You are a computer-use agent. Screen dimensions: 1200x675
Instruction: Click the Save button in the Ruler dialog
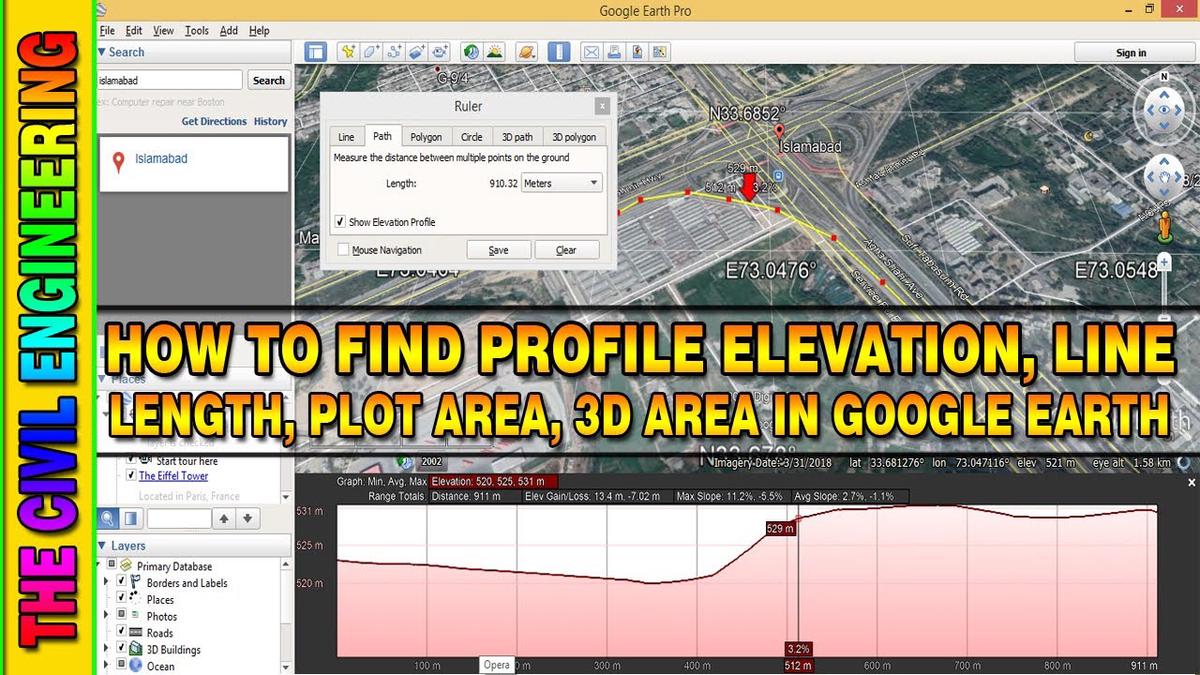pyautogui.click(x=499, y=249)
